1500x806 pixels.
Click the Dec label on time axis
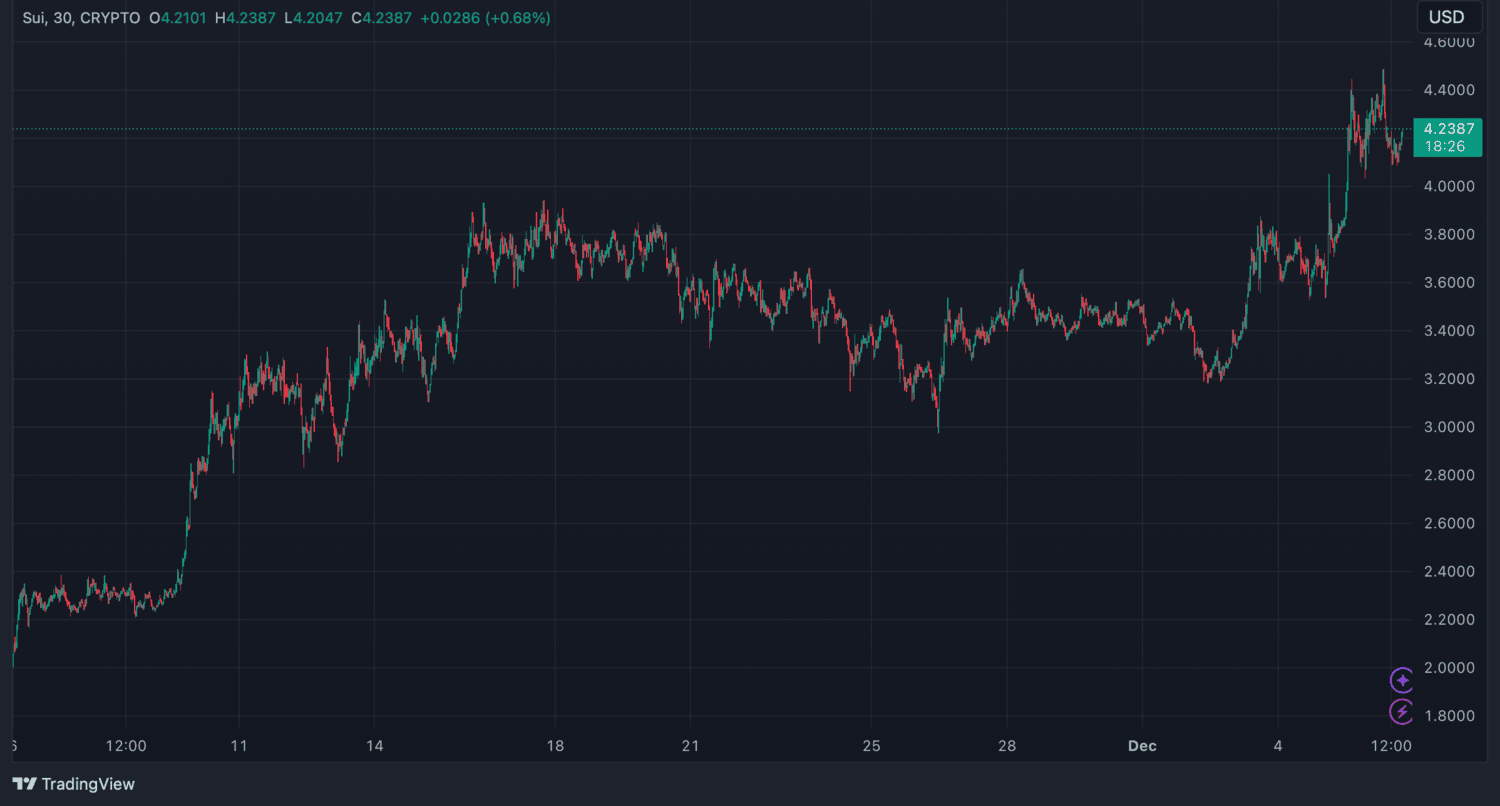point(1141,746)
